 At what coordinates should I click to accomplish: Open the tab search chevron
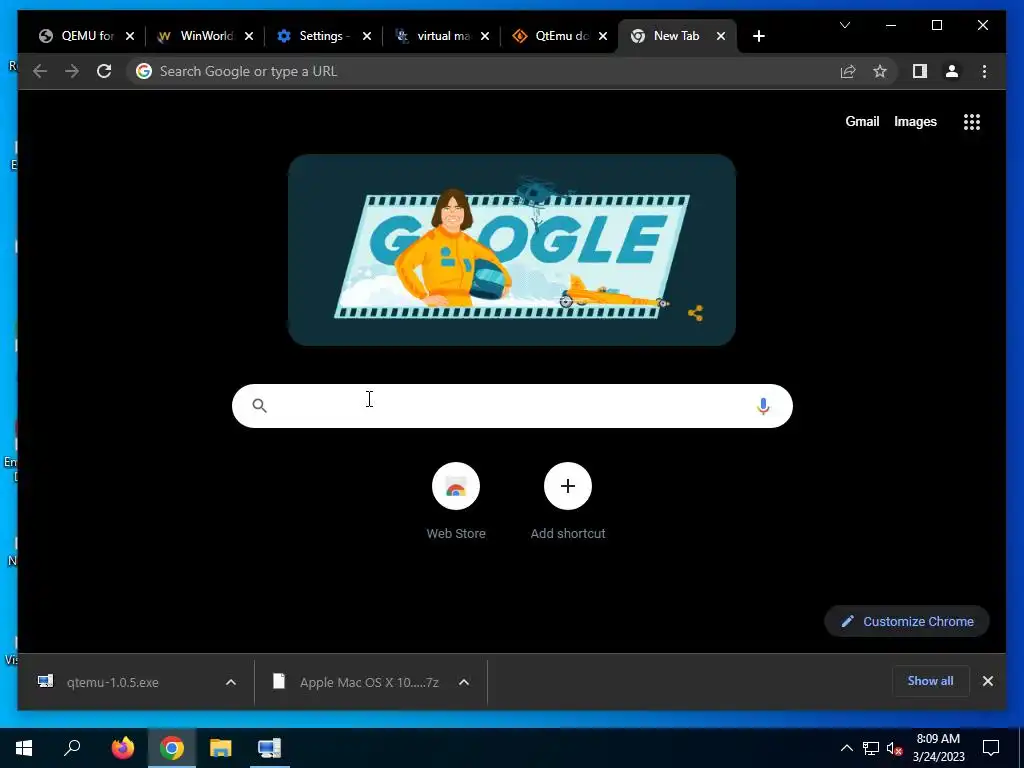click(x=844, y=25)
